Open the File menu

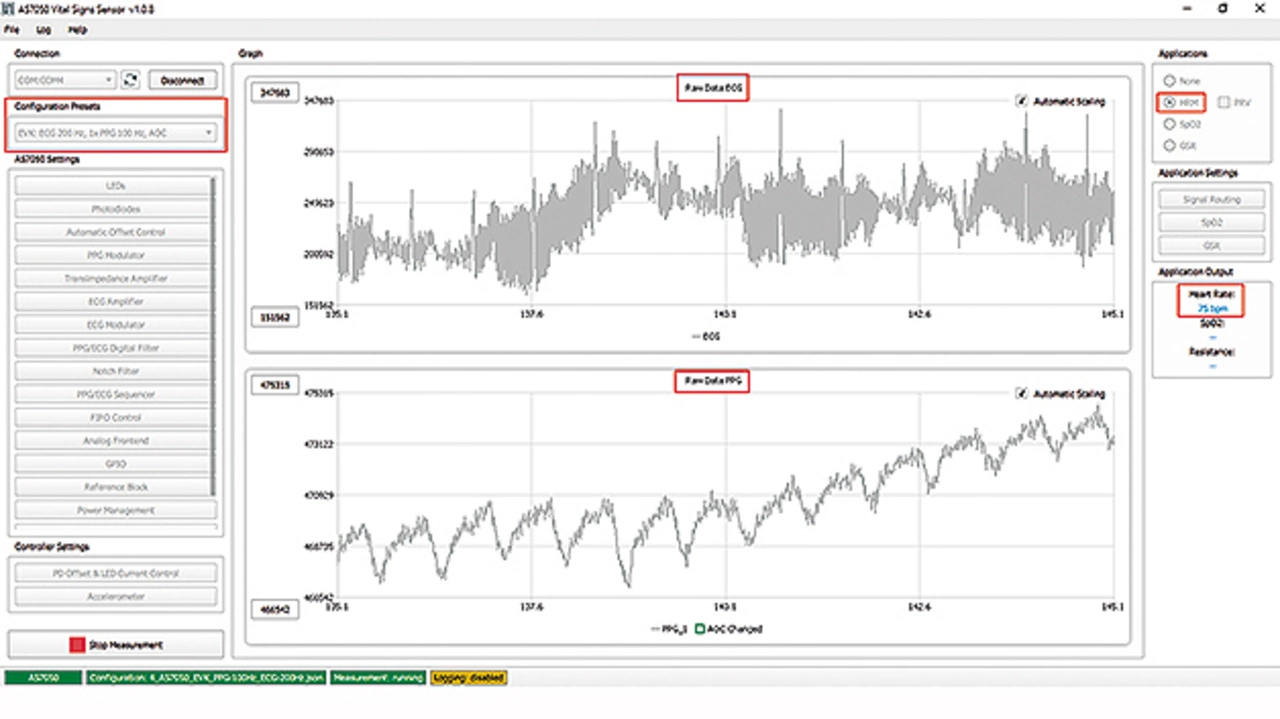tap(12, 30)
